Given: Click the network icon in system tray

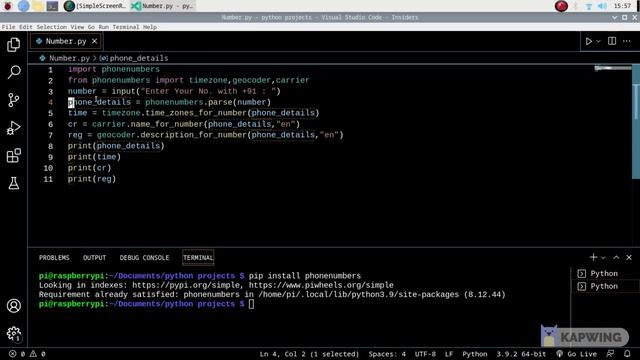Looking at the screenshot, I should click(589, 6).
